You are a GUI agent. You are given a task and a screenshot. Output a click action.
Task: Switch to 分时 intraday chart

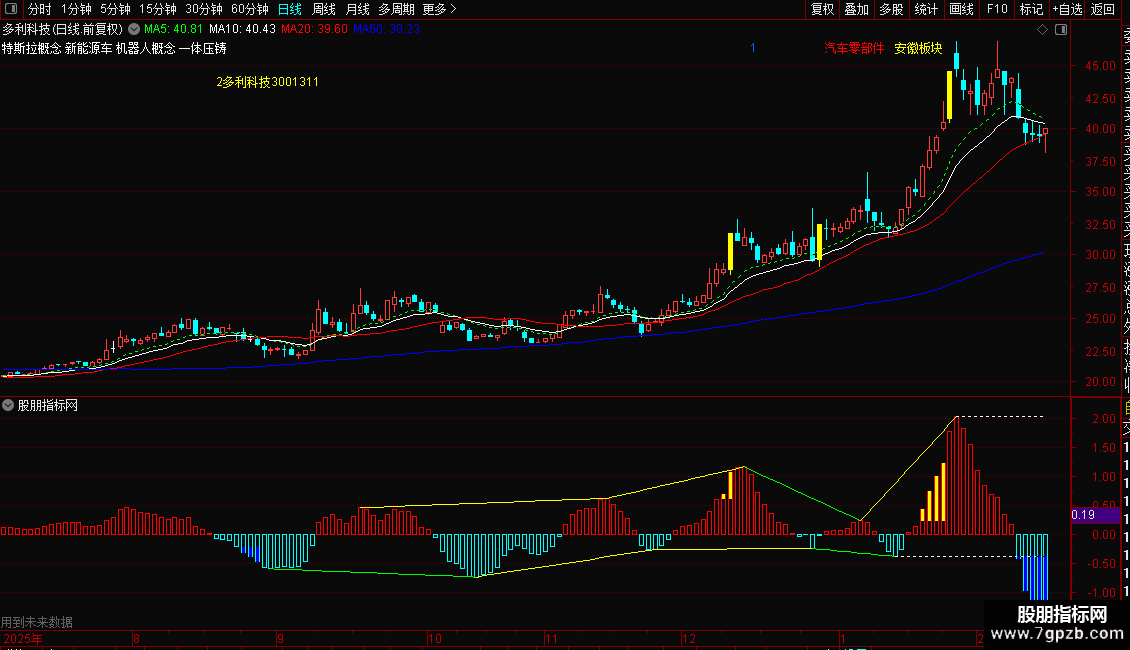(40, 9)
